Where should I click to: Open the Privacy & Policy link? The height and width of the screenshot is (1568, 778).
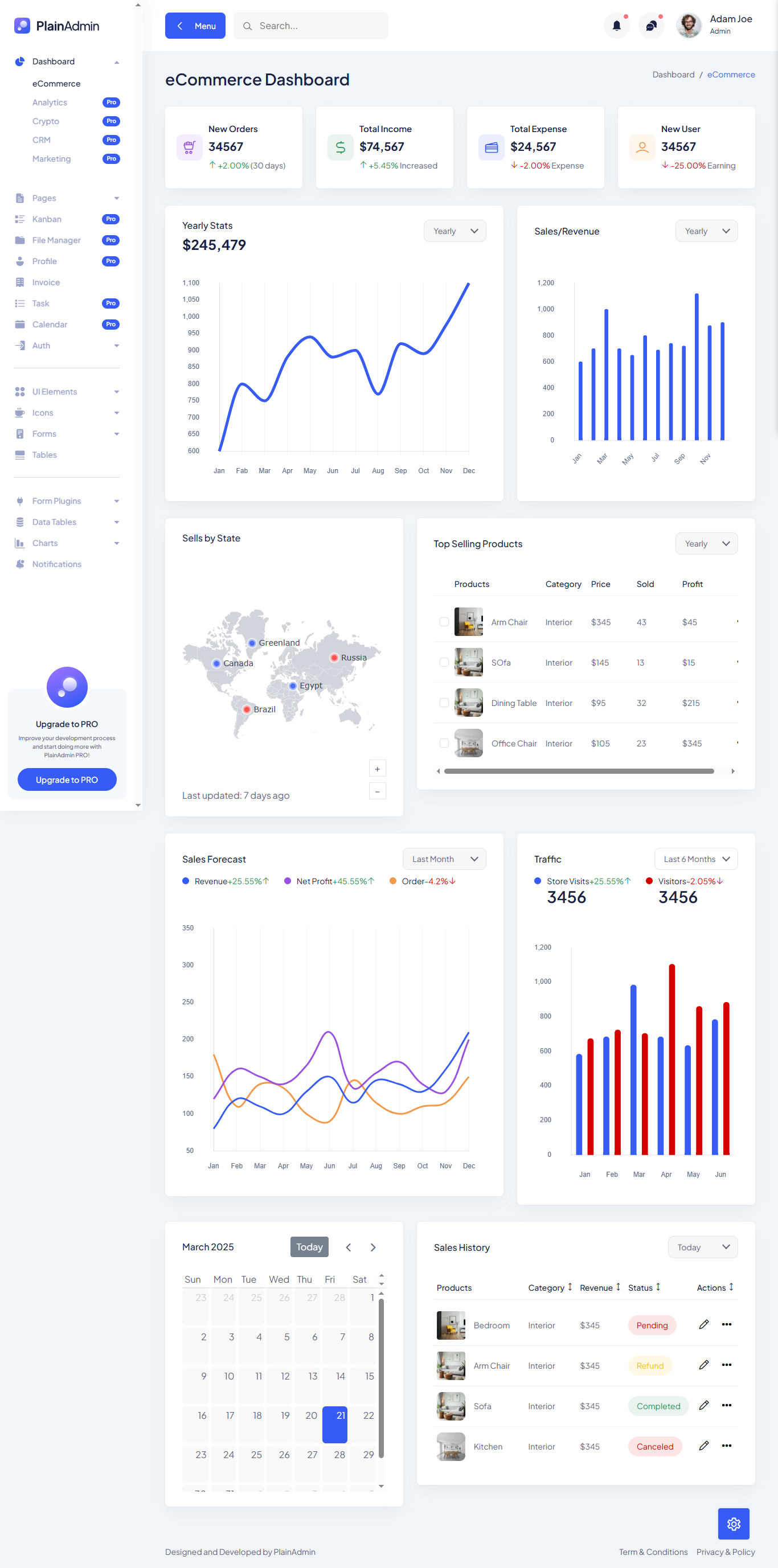tap(725, 1551)
